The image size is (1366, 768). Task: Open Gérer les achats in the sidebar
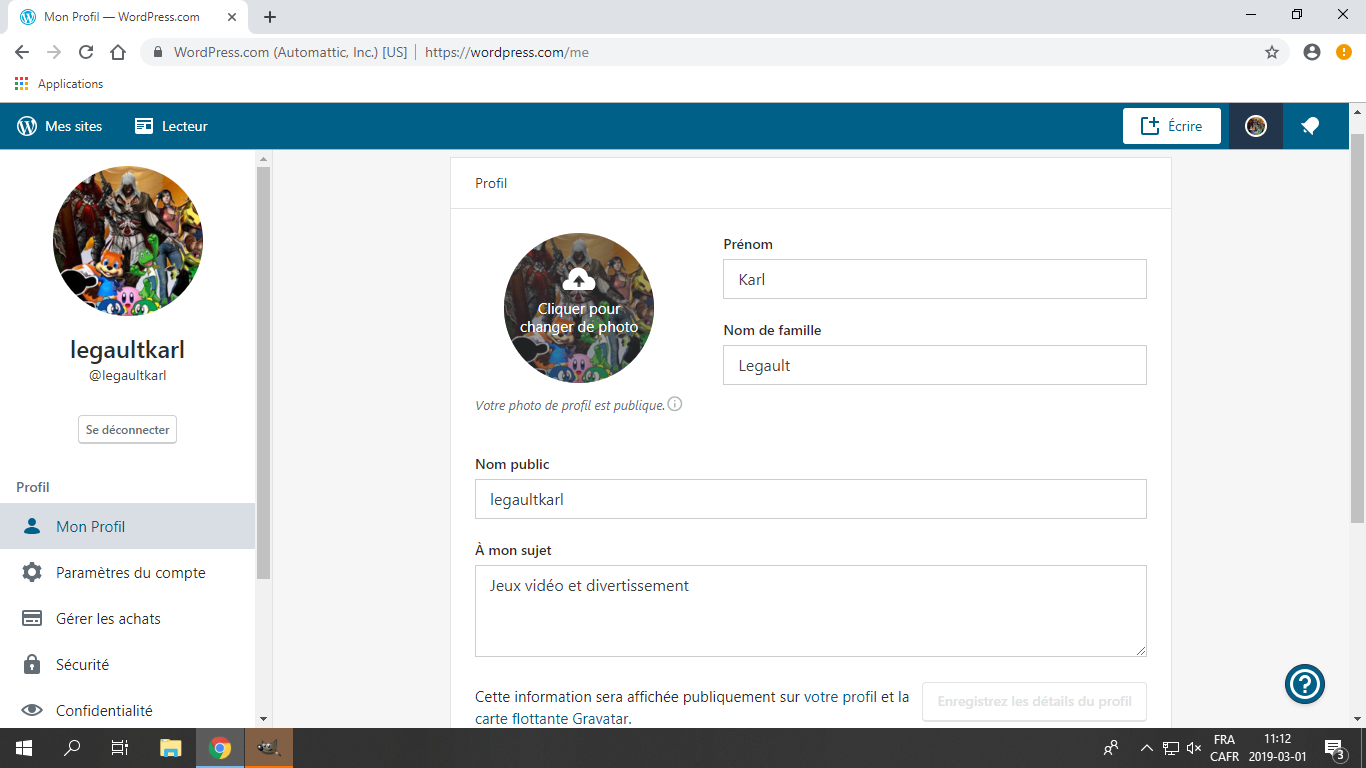pyautogui.click(x=108, y=618)
